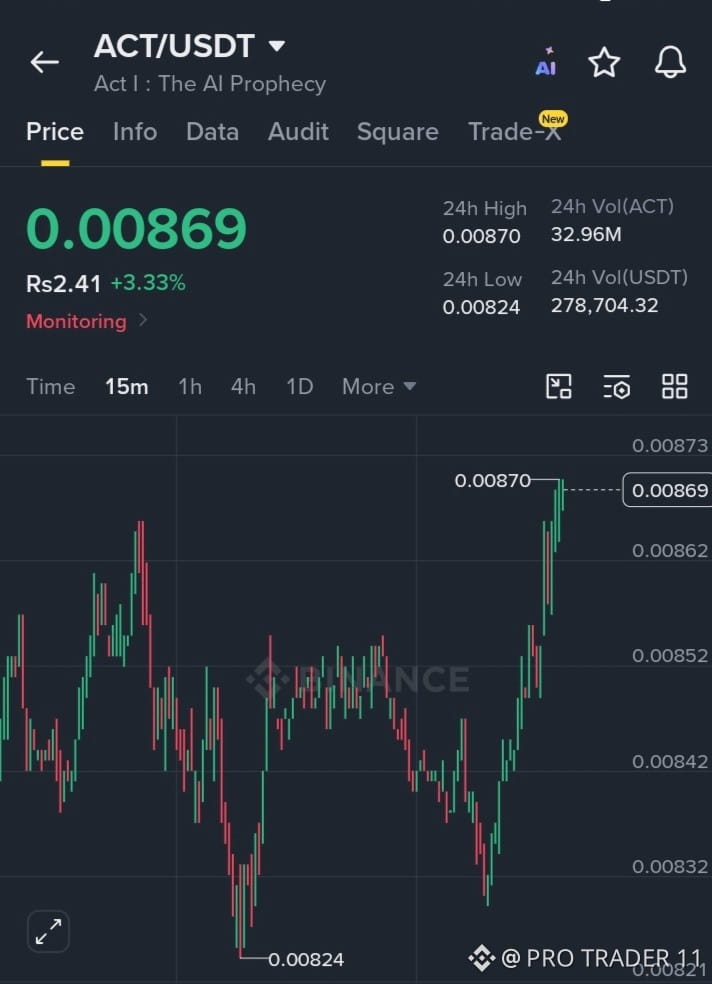Click the 'Act I : The AI Prophecy' subtitle
The width and height of the screenshot is (712, 984).
210,84
